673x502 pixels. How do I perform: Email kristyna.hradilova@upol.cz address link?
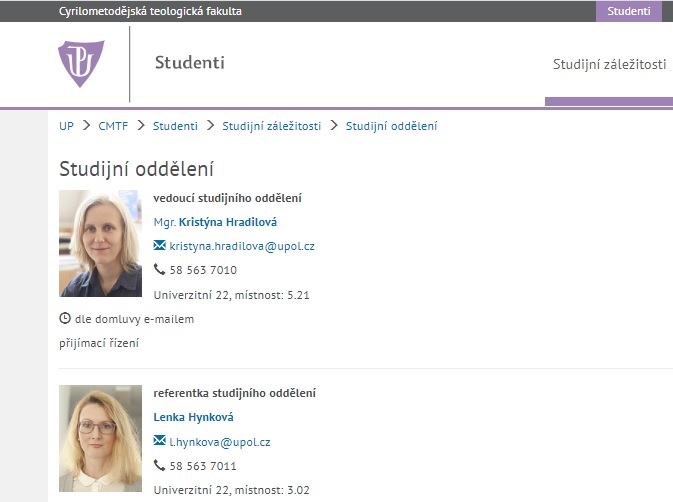pyautogui.click(x=242, y=246)
